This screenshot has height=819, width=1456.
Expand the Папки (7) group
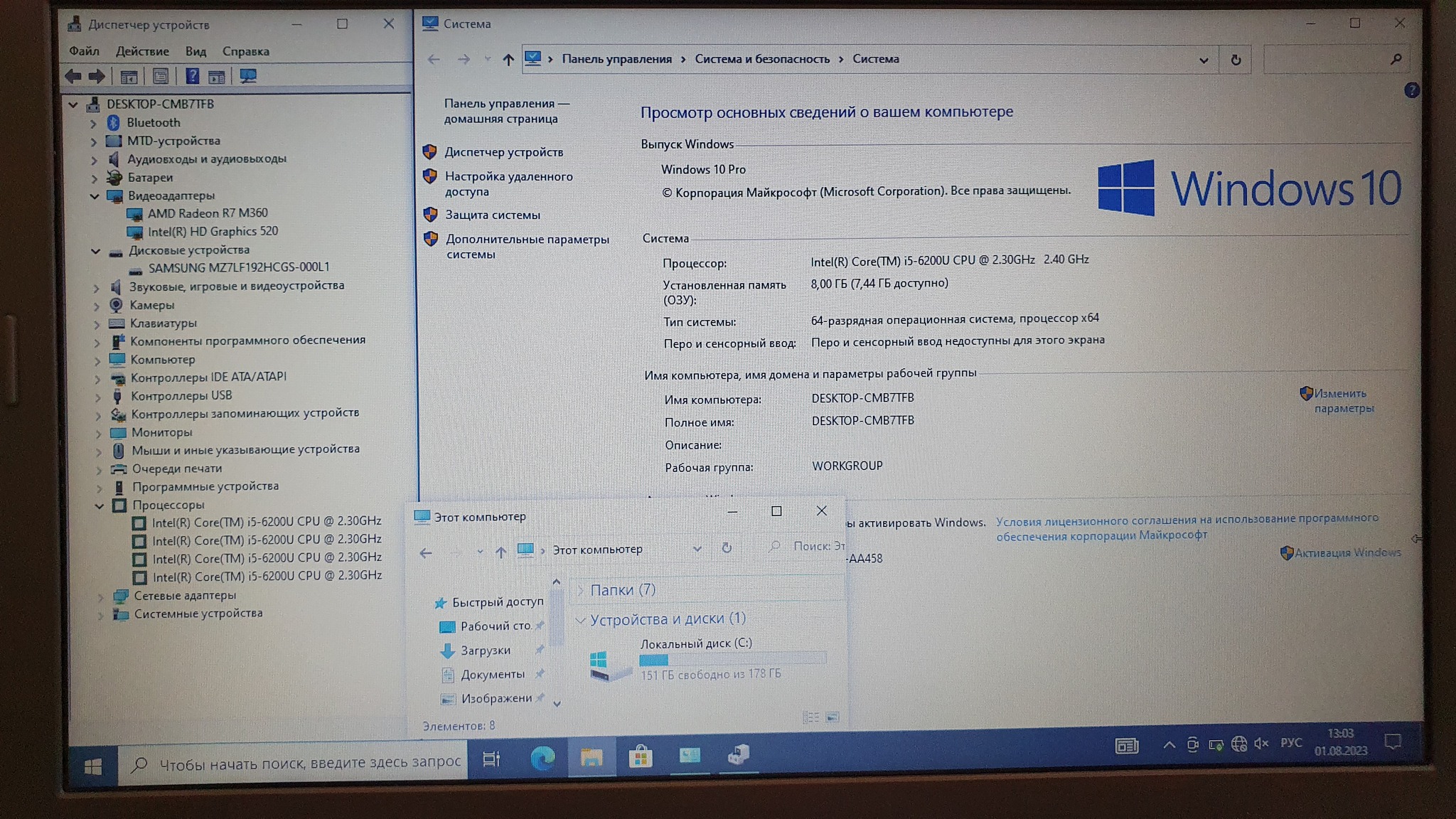[581, 590]
